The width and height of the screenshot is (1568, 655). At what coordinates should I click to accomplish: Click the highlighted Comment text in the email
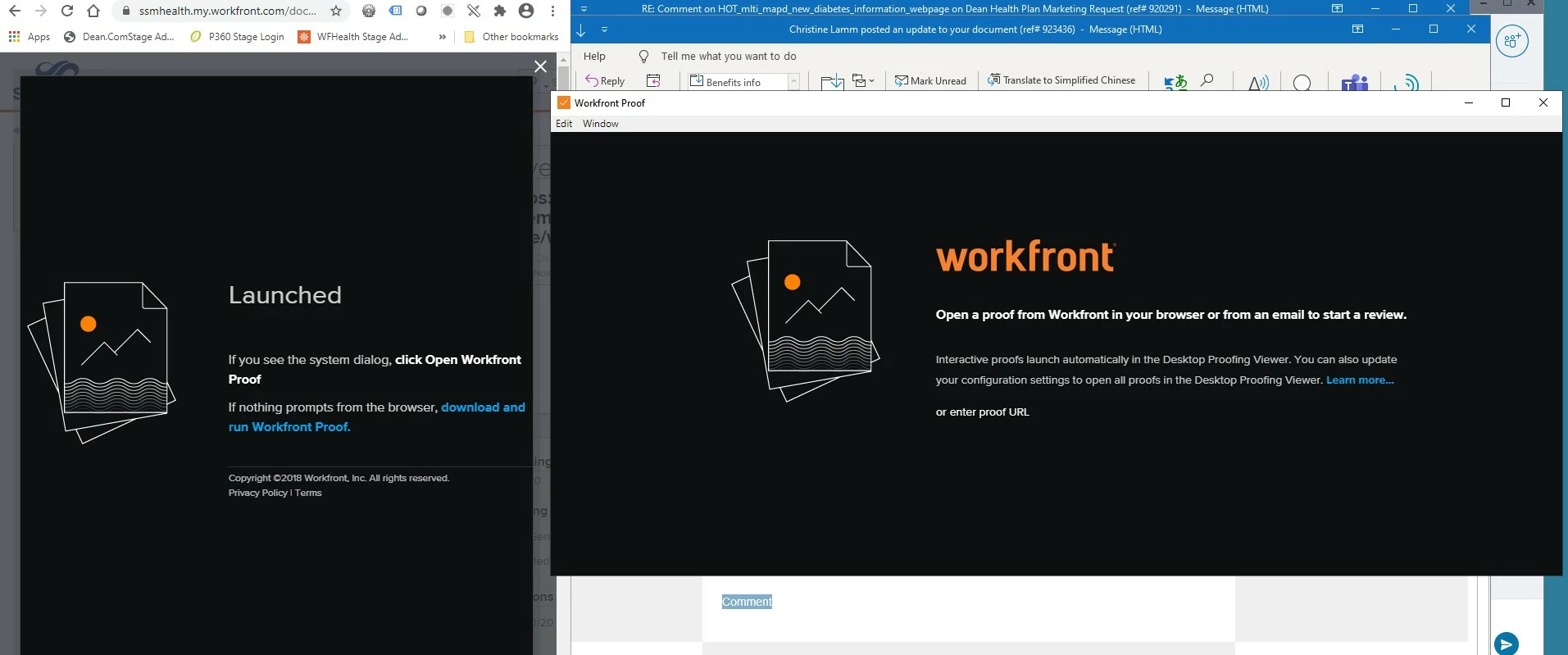(747, 602)
